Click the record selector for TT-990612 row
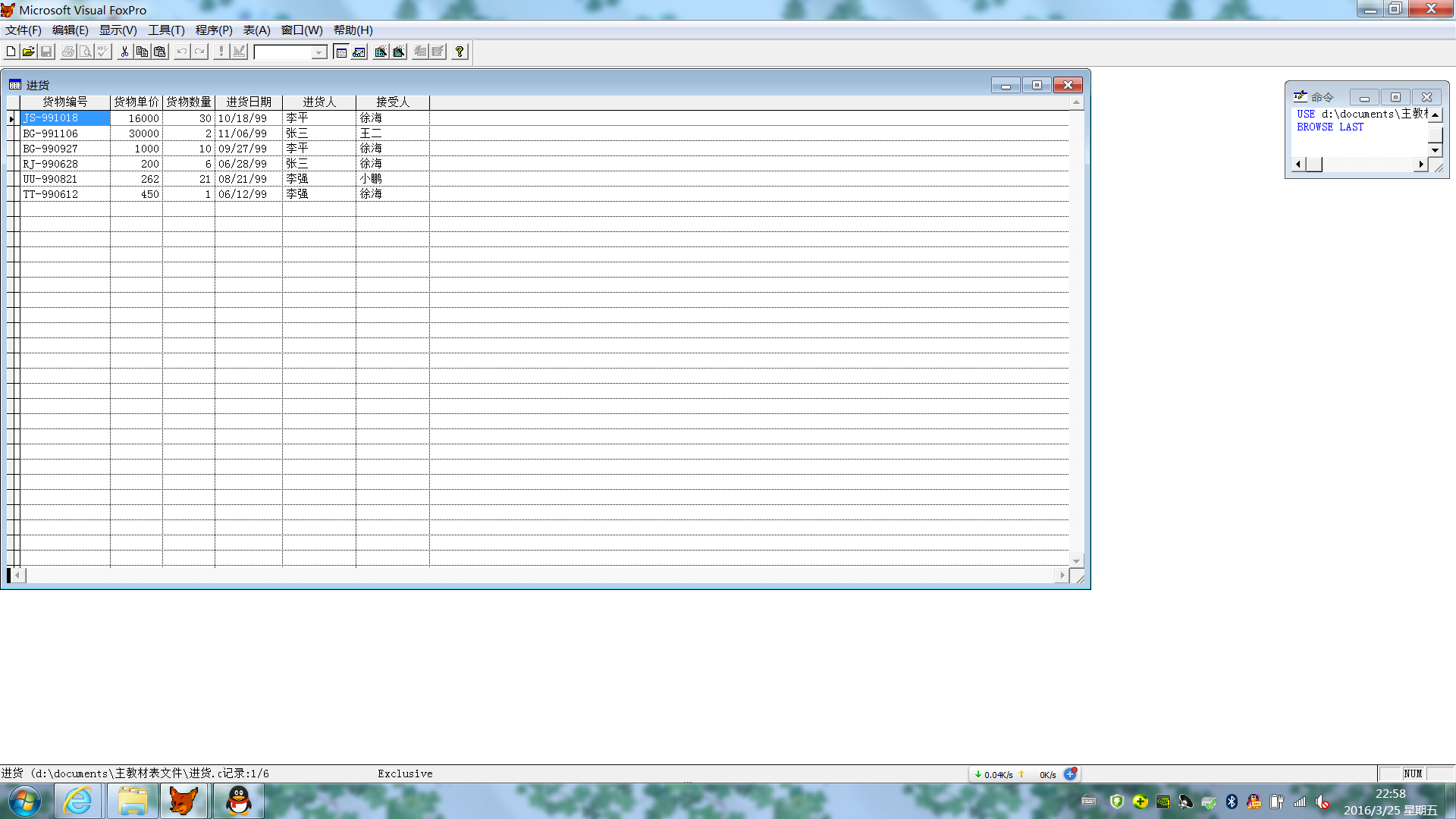 point(12,194)
